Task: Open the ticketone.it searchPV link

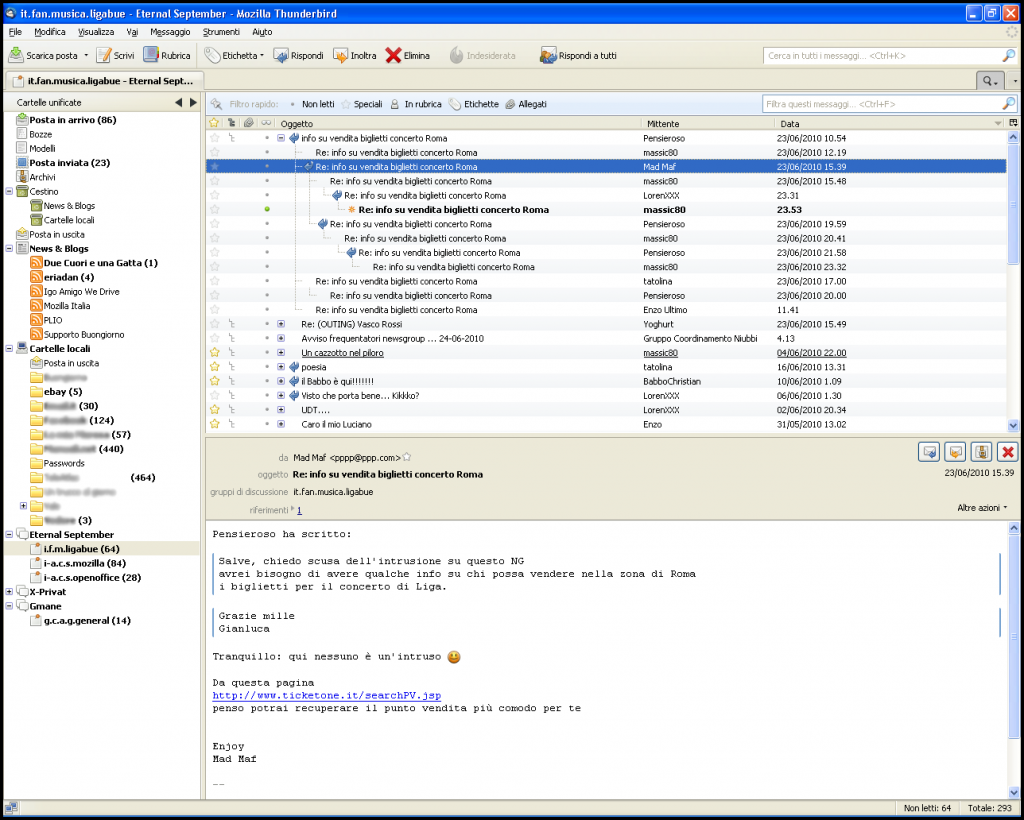Action: point(327,695)
